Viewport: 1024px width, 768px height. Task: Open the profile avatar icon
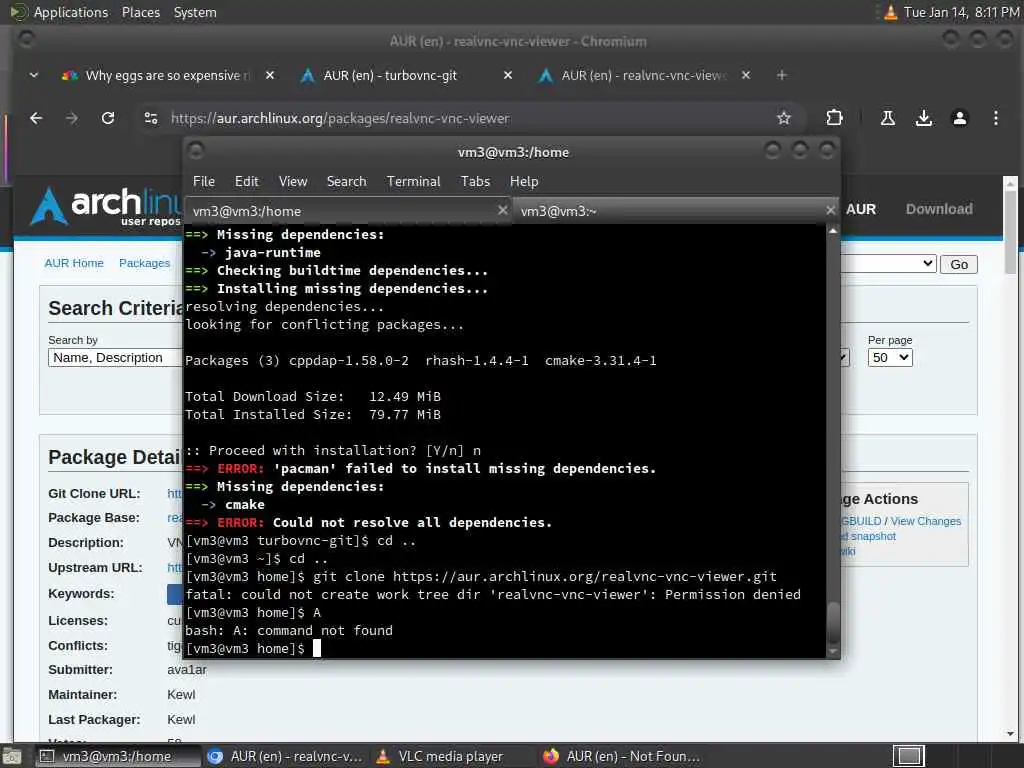click(x=959, y=118)
